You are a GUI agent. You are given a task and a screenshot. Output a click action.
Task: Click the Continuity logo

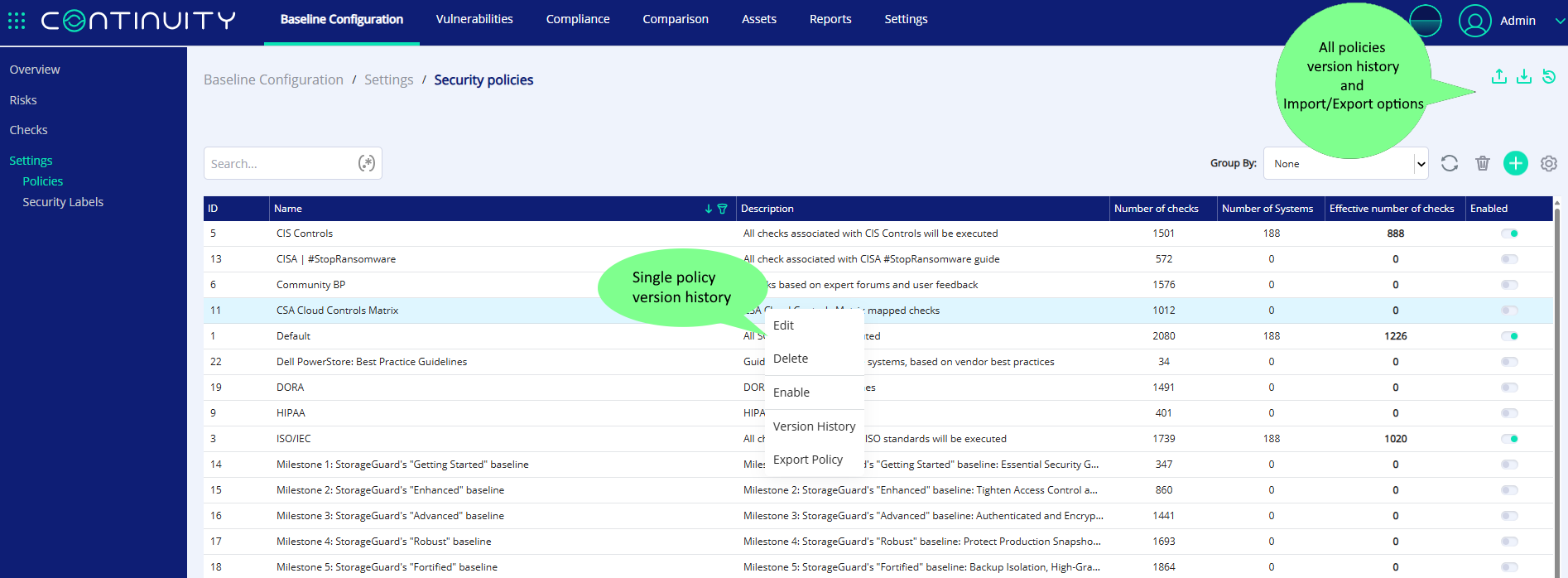(x=138, y=21)
